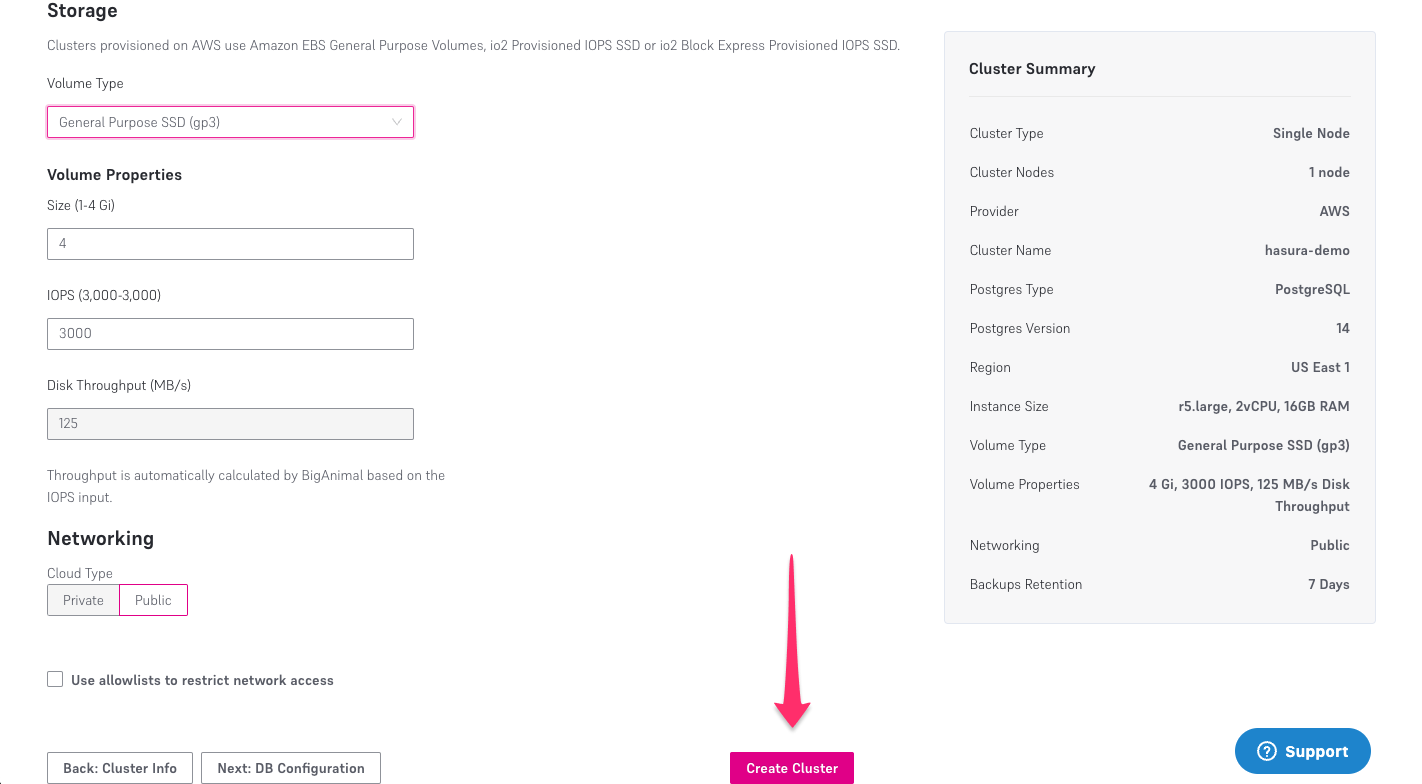Click the chevron arrow in Volume Type field
The width and height of the screenshot is (1422, 784).
[397, 122]
